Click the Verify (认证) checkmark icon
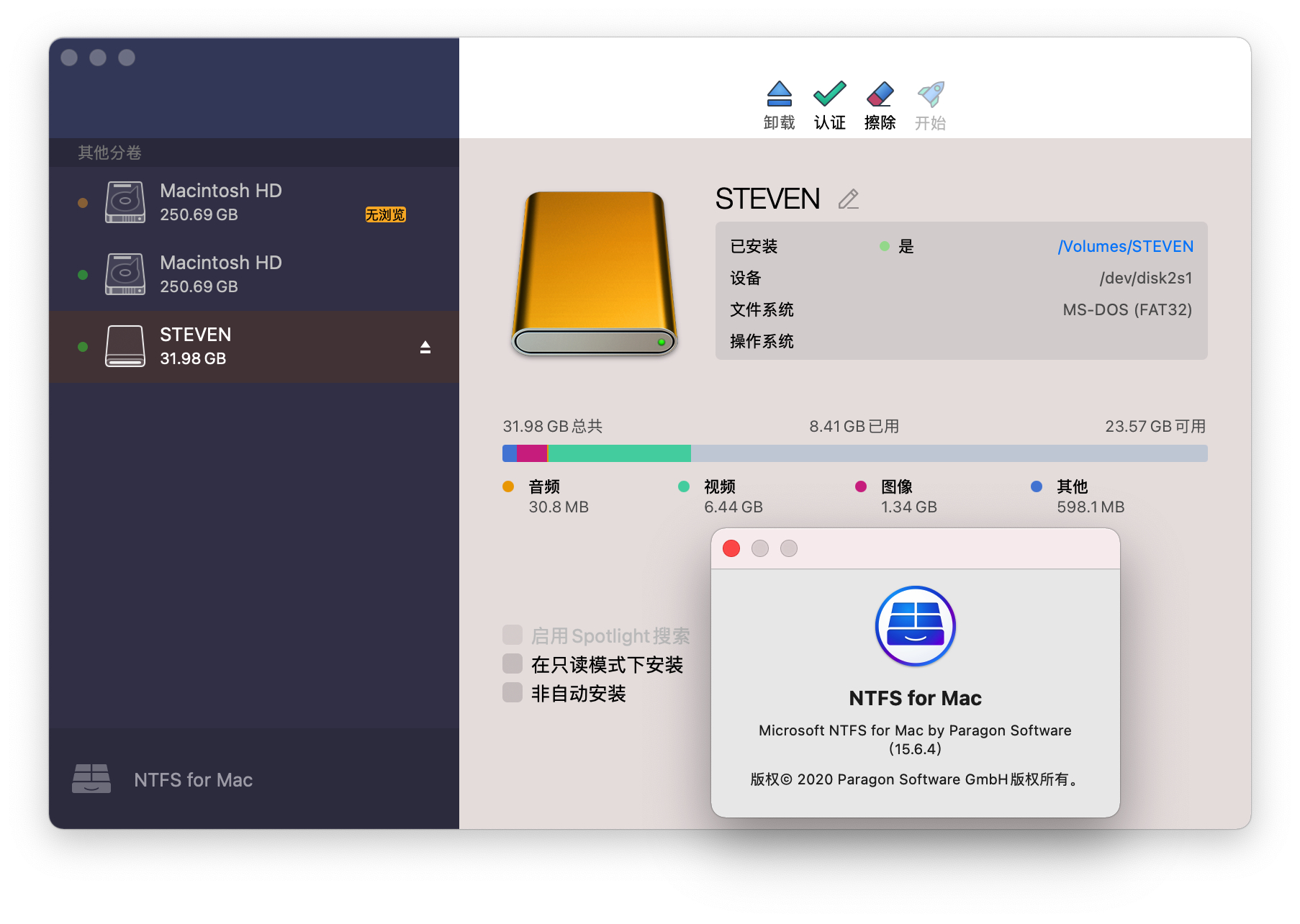This screenshot has height=924, width=1300. click(829, 95)
